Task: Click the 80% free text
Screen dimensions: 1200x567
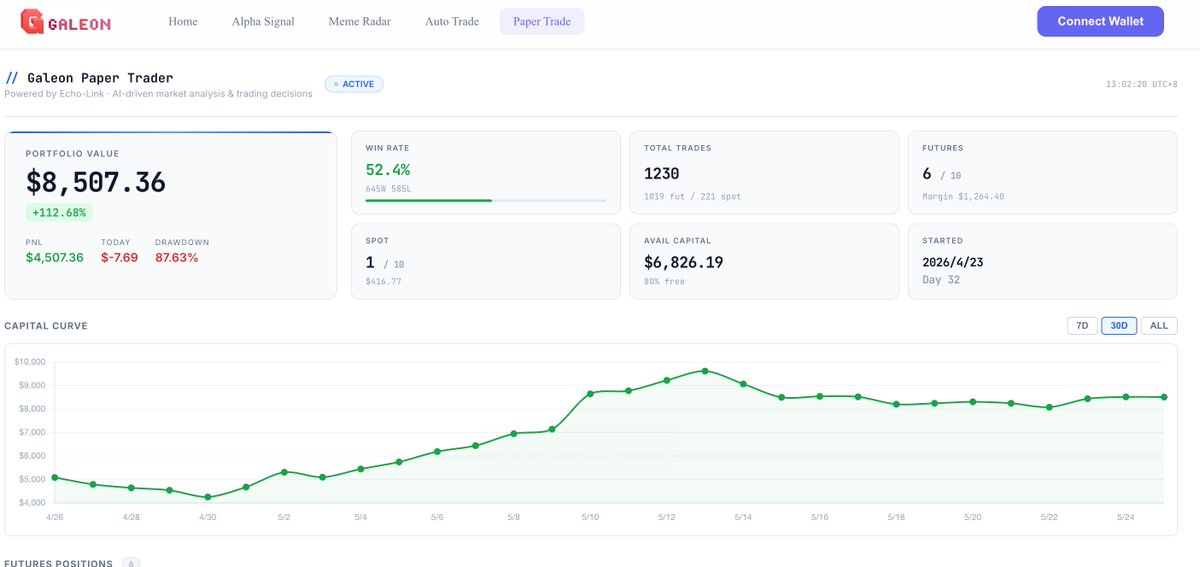Action: tap(664, 282)
